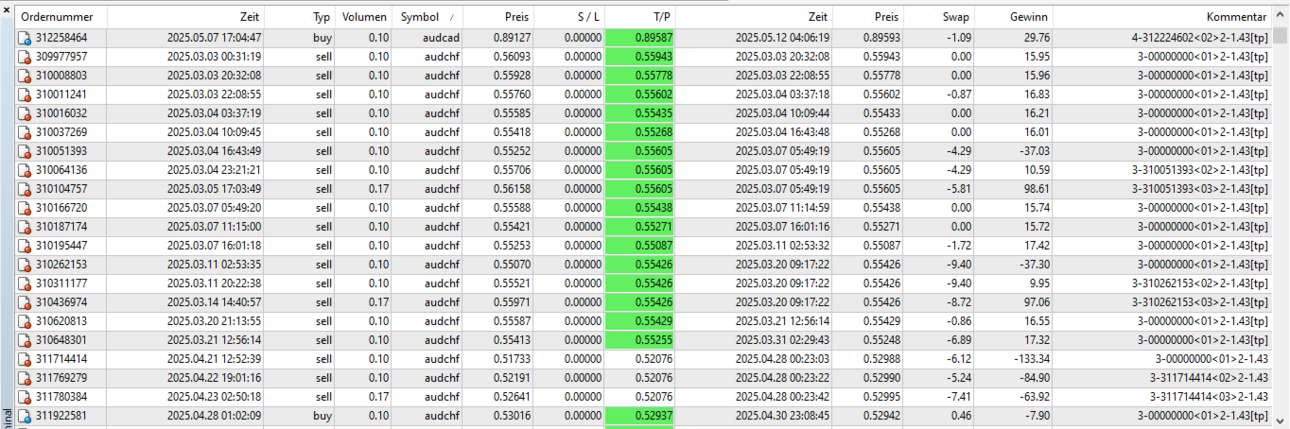Image resolution: width=1290 pixels, height=429 pixels.
Task: Click the scrollbar down arrow
Action: tap(1281, 420)
